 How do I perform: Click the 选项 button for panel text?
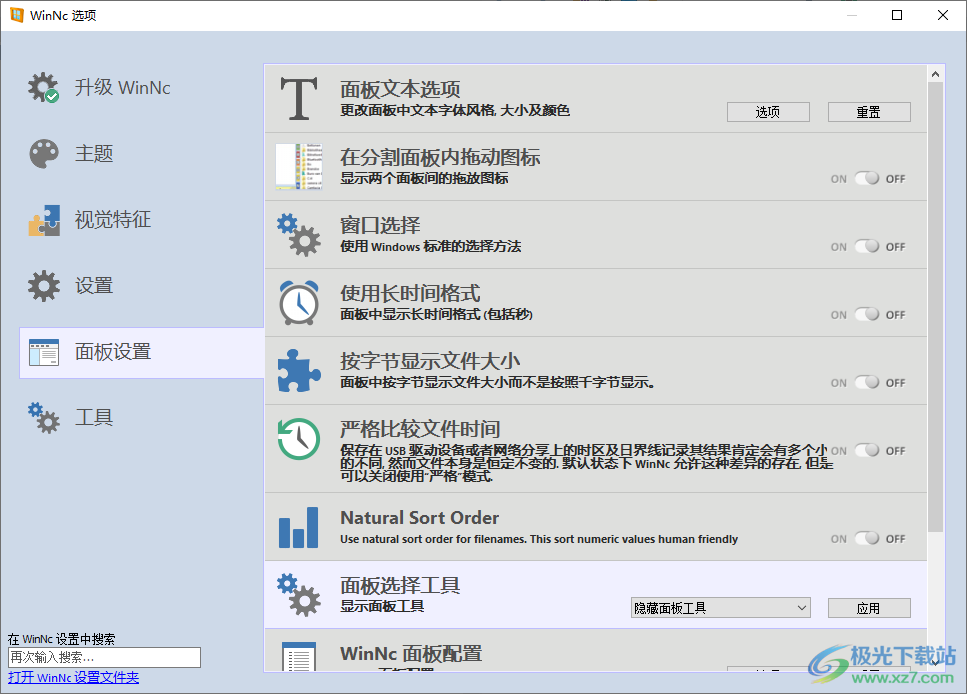click(768, 112)
